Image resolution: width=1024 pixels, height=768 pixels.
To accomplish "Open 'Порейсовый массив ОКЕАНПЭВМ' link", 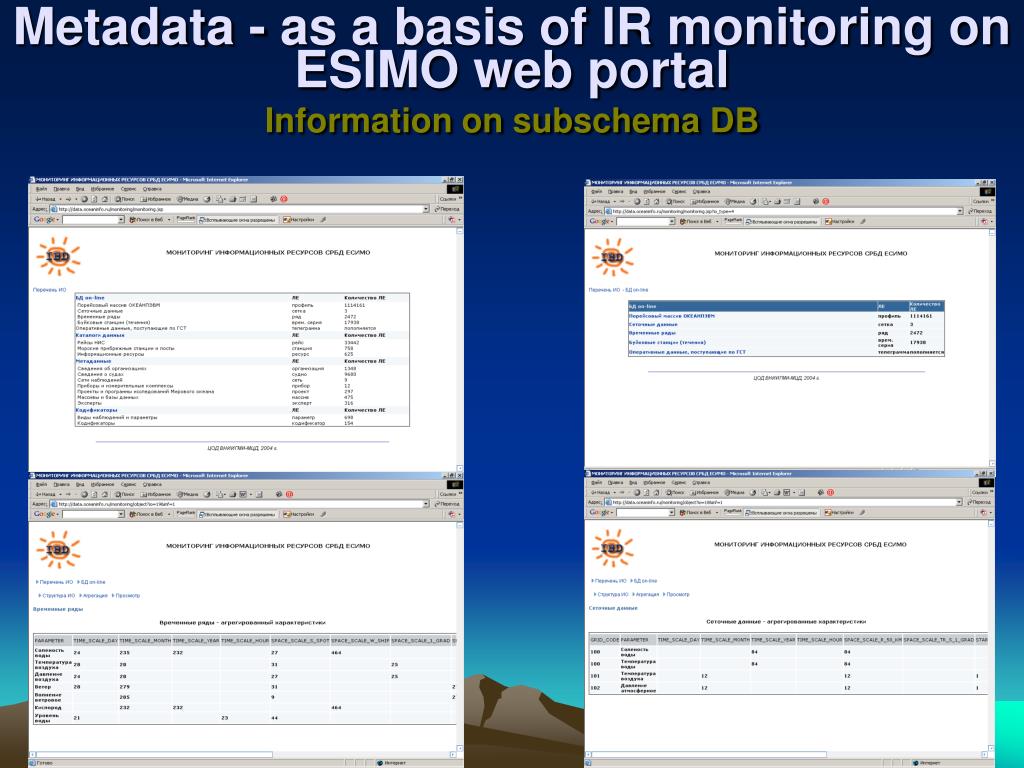I will [x=671, y=316].
